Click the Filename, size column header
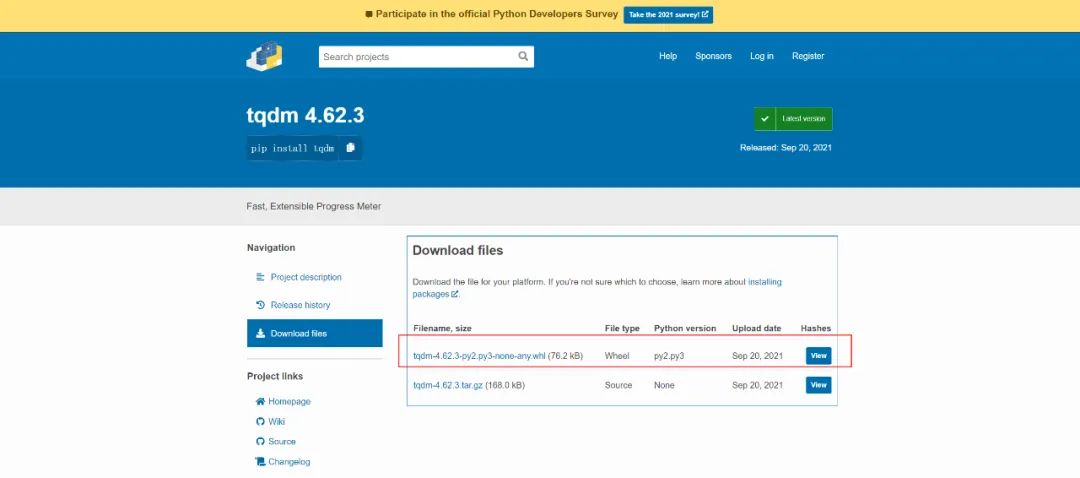 442,328
